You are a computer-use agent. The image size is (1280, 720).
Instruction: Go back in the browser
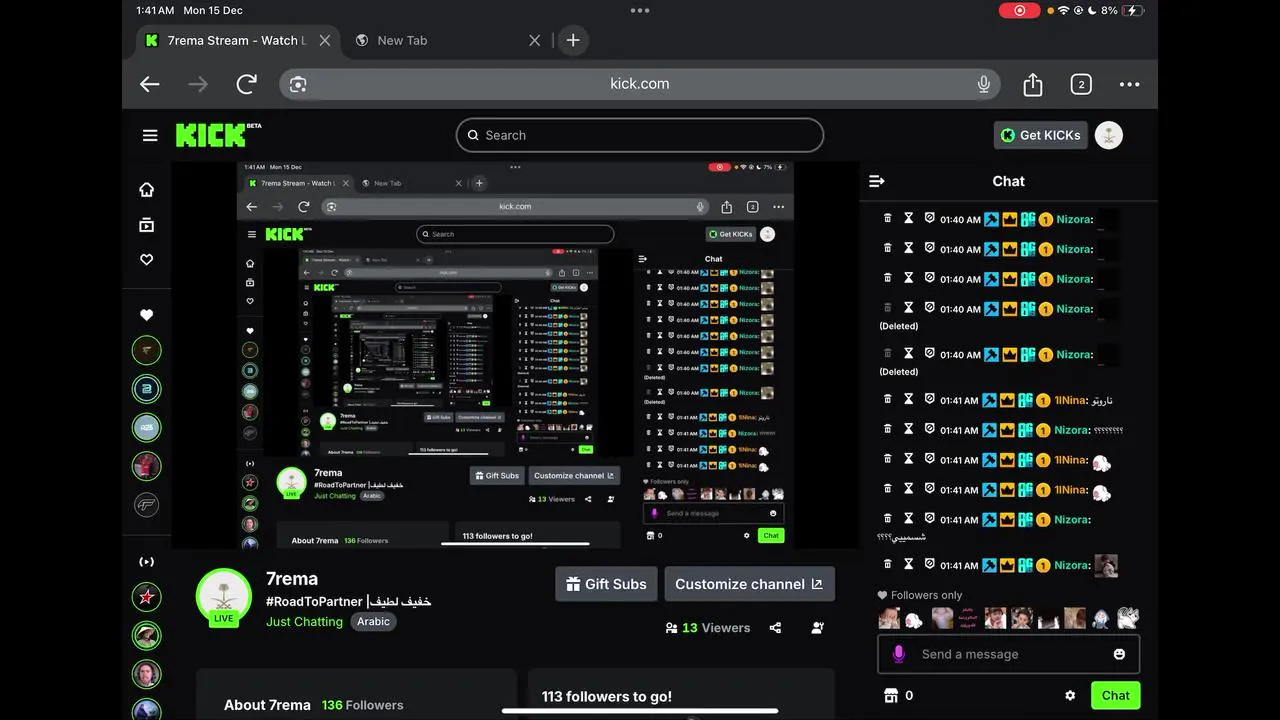click(x=150, y=84)
